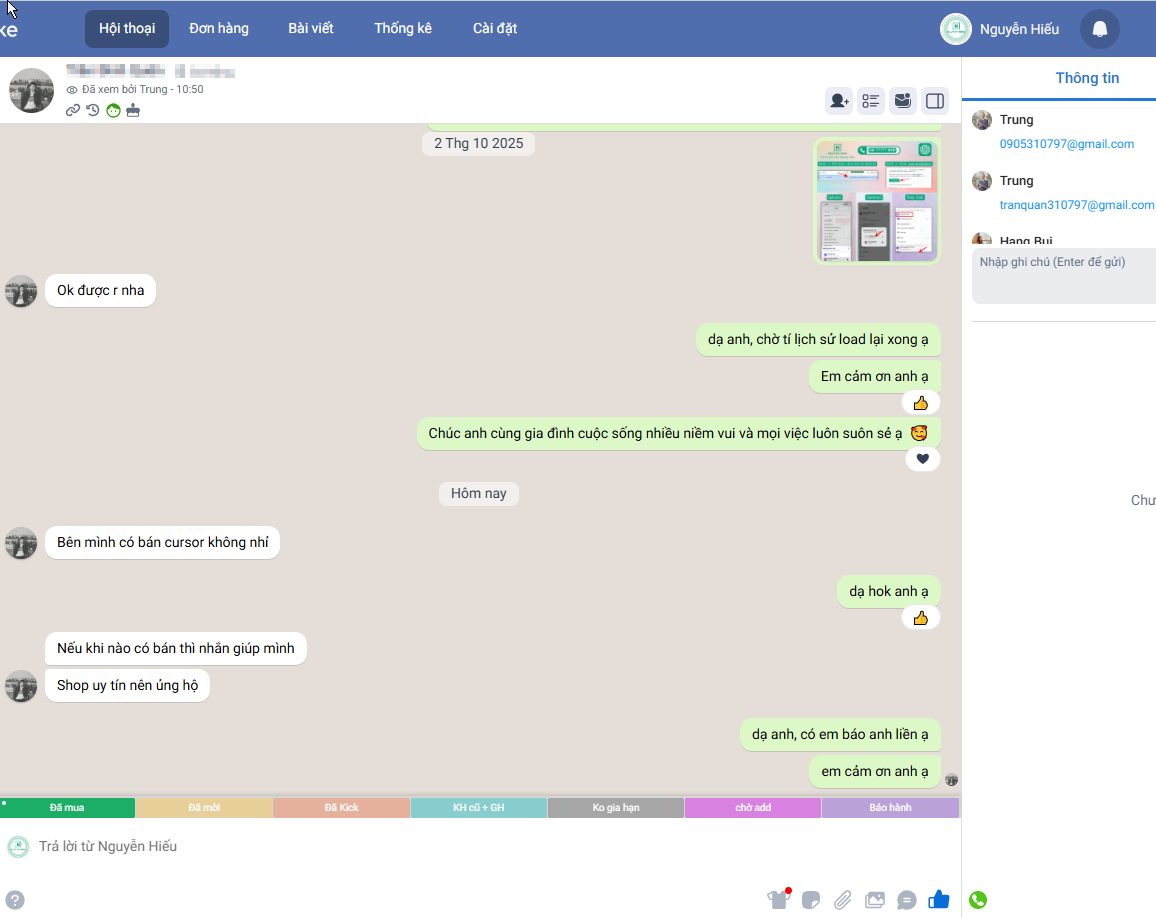Open the Thống kê menu
1156x918 pixels.
tap(403, 28)
